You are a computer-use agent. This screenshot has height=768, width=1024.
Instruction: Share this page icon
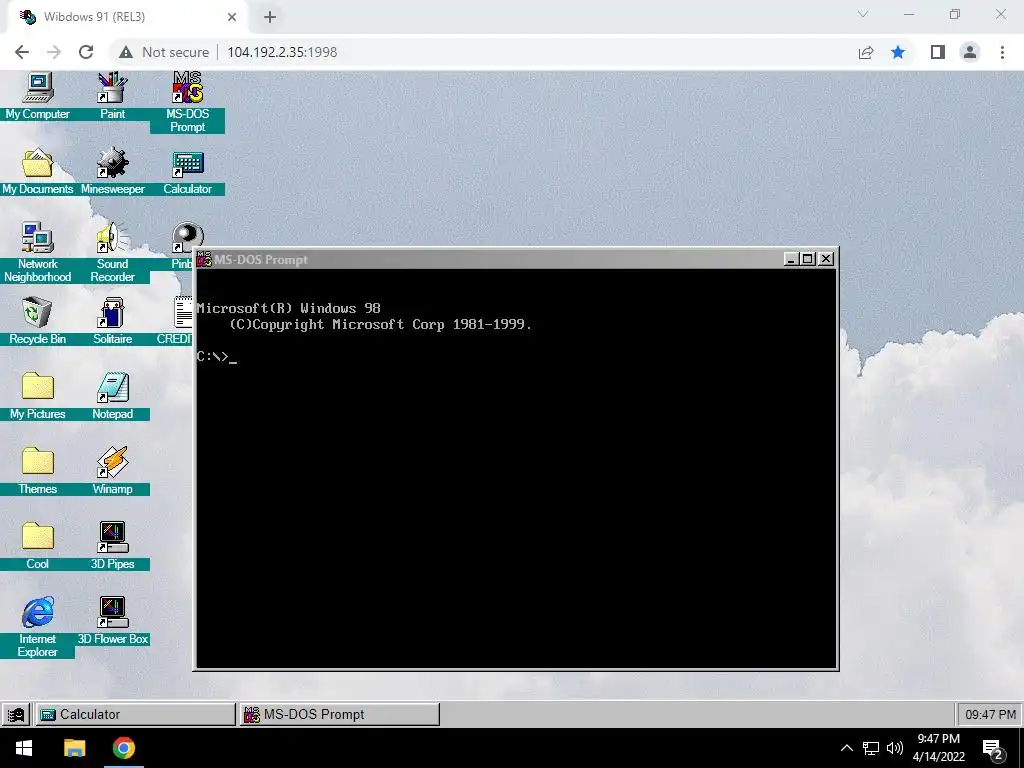[x=866, y=52]
